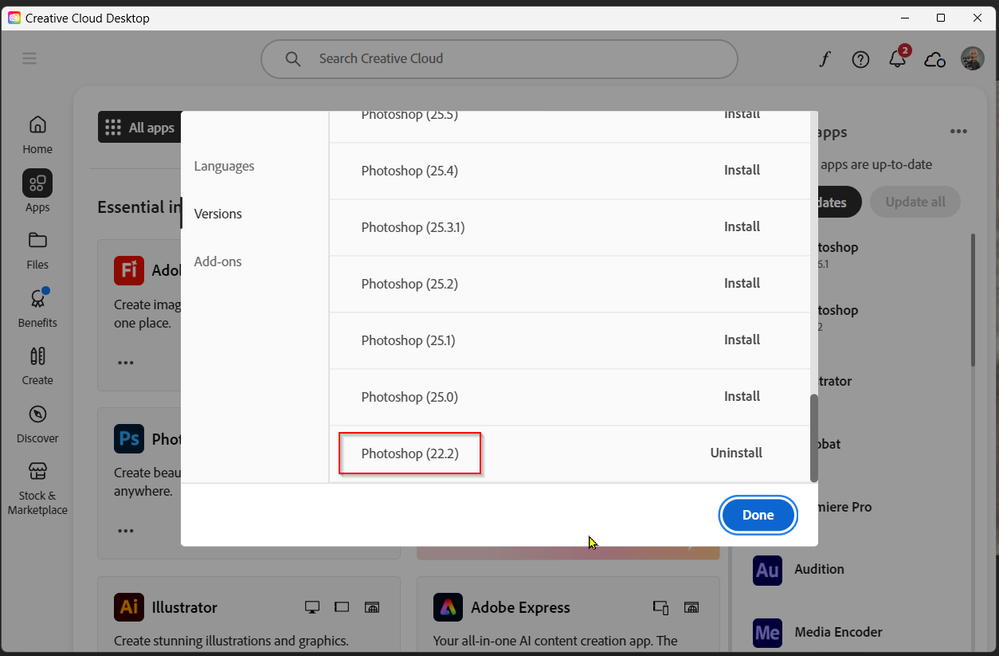
Task: Click the installed apps panel scrollbar
Action: (x=973, y=299)
